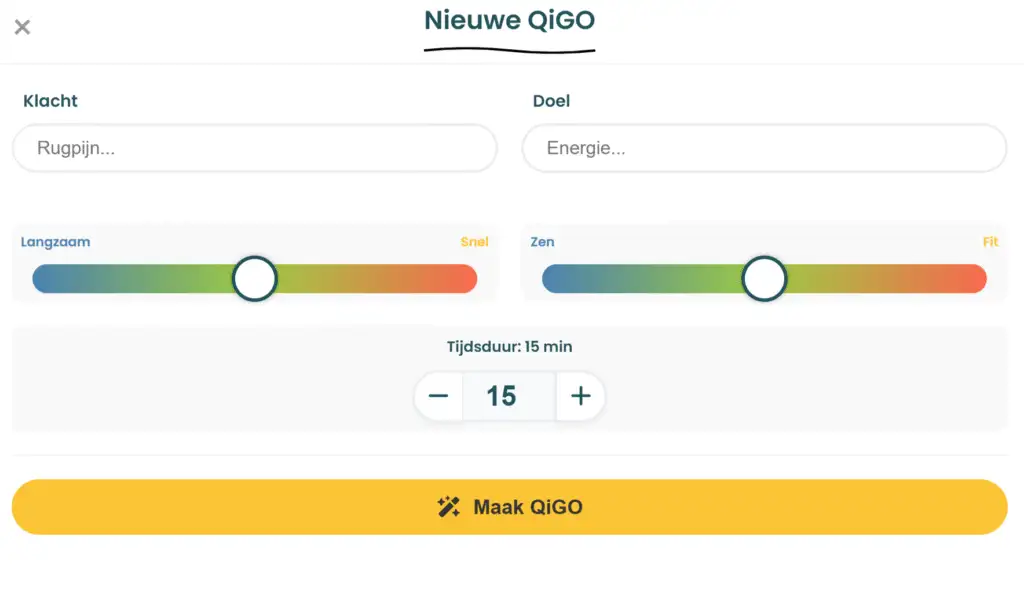Click the Nieuwe QiGO title
This screenshot has height=598, width=1024.
[509, 20]
